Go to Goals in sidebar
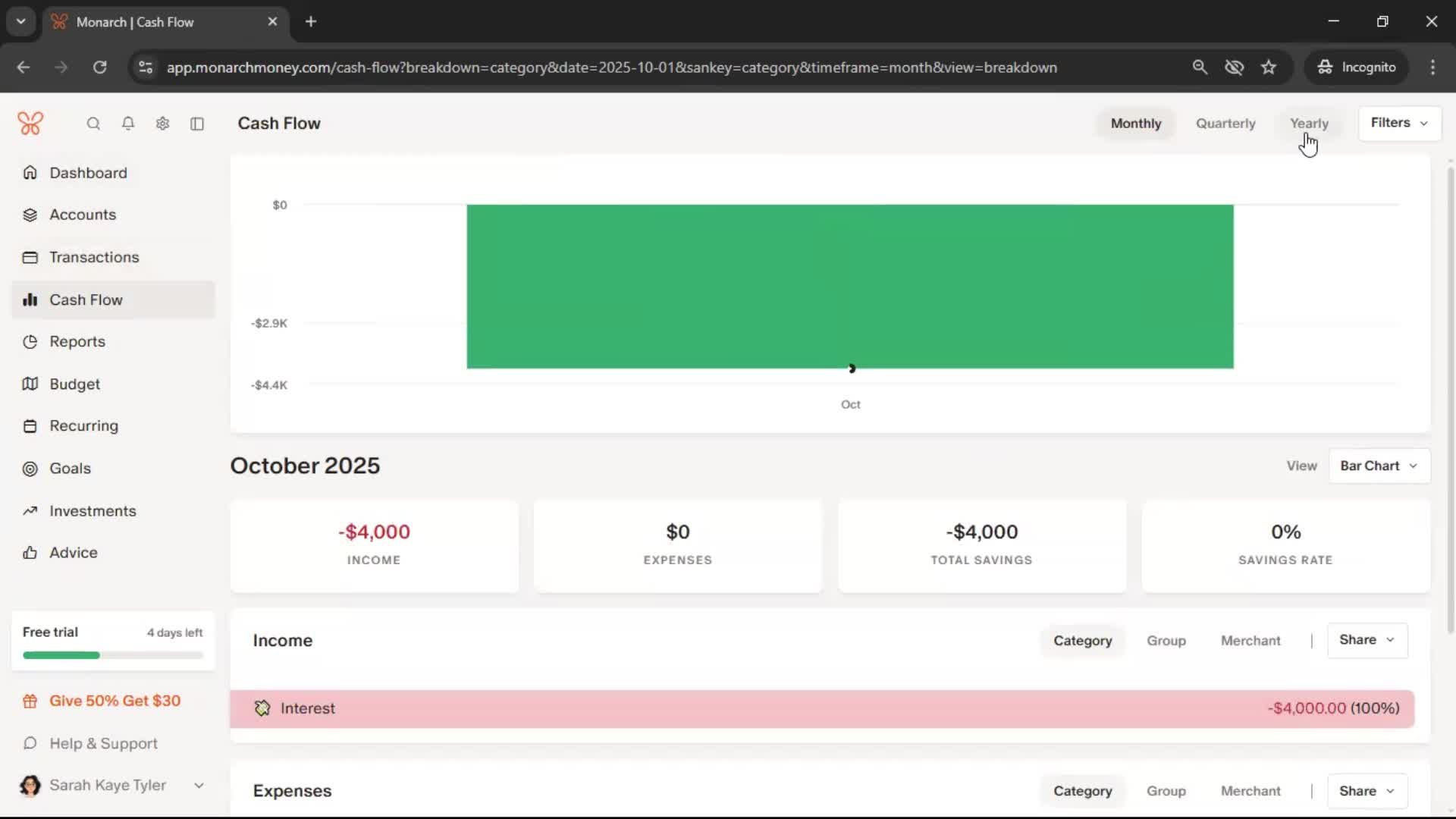 [x=70, y=469]
